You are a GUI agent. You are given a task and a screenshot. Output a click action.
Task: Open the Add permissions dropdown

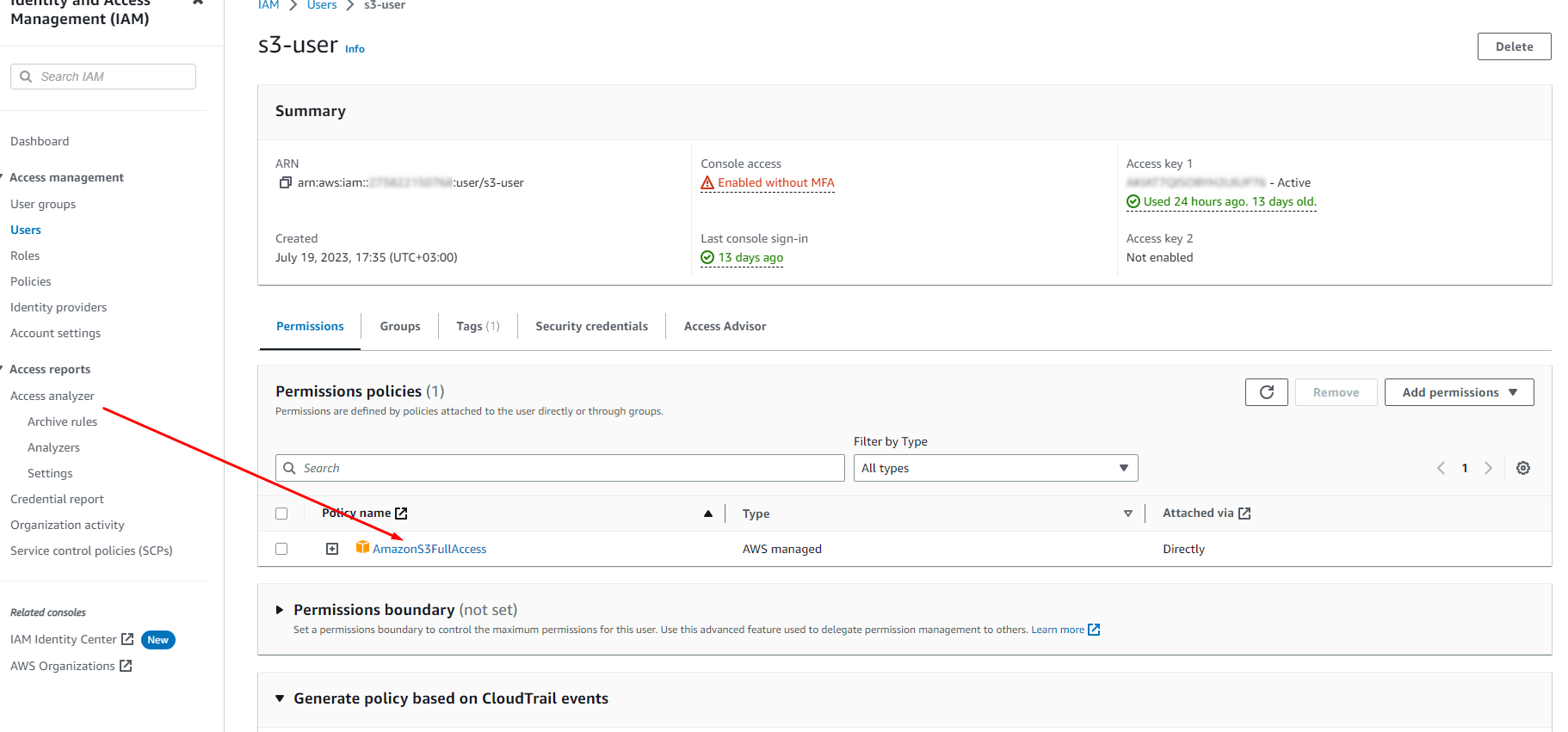click(1459, 392)
